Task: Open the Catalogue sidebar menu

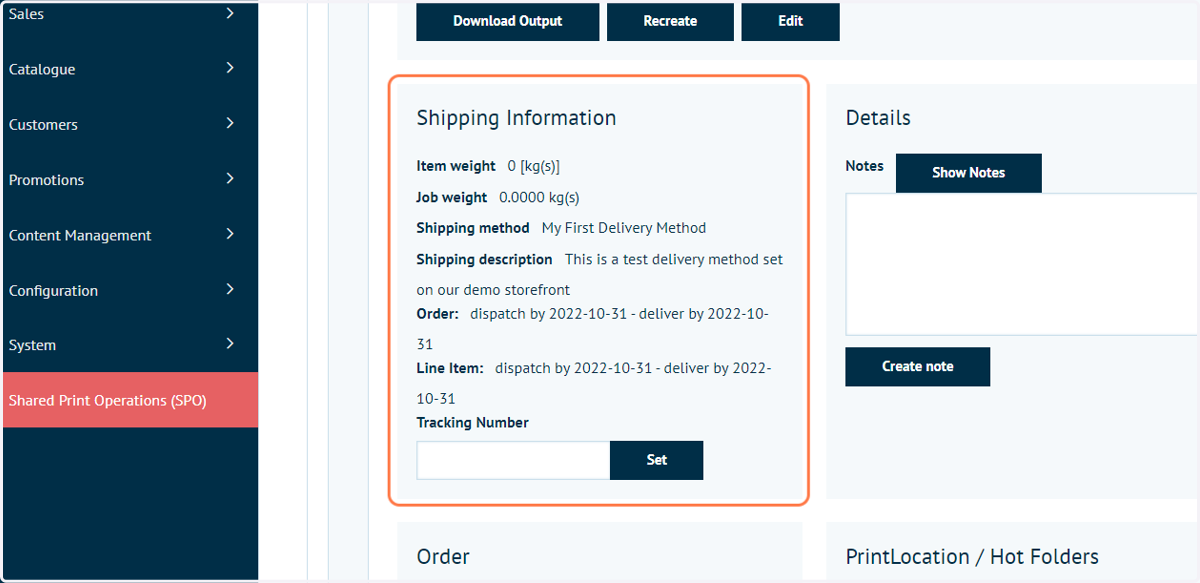Action: tap(130, 69)
